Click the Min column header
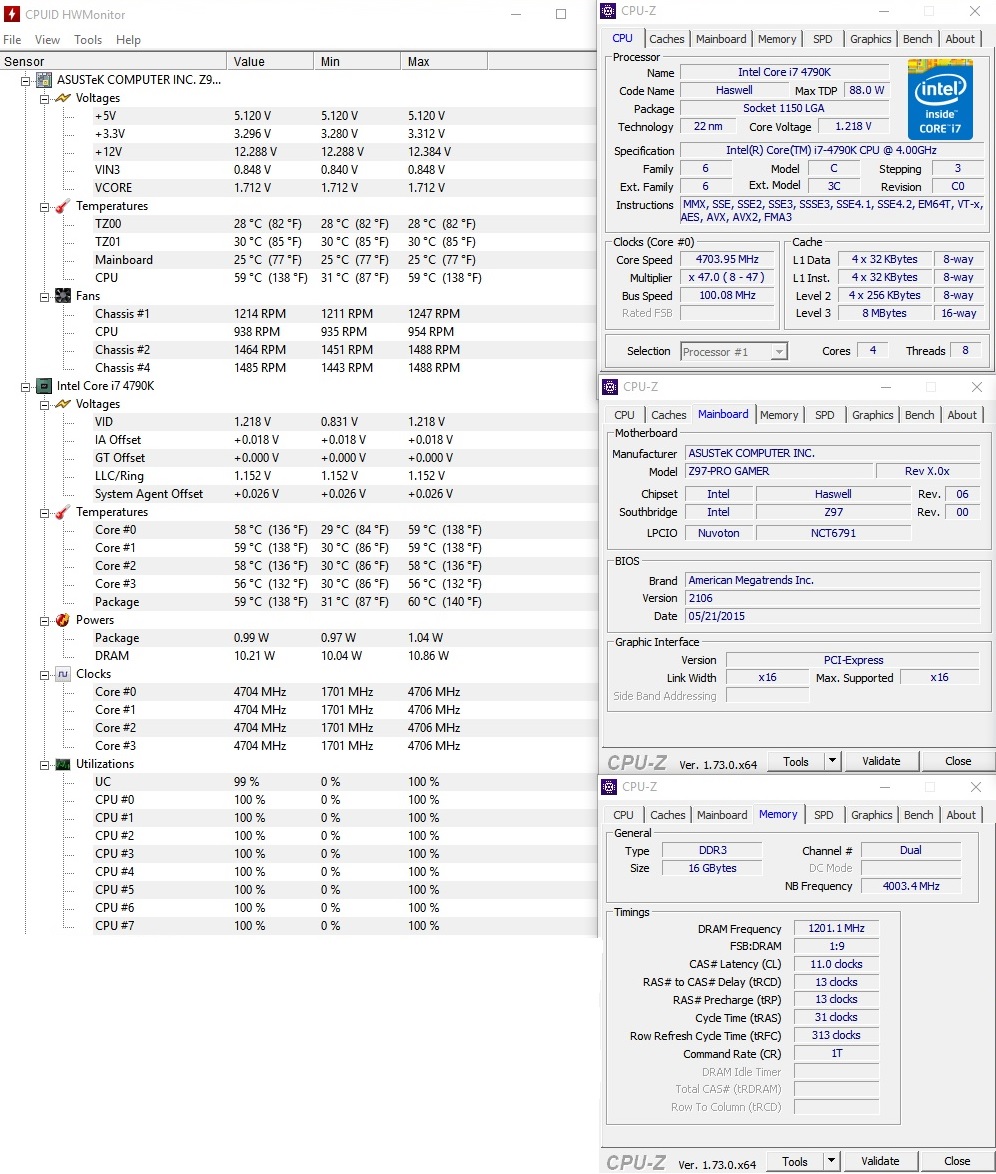 pos(356,61)
